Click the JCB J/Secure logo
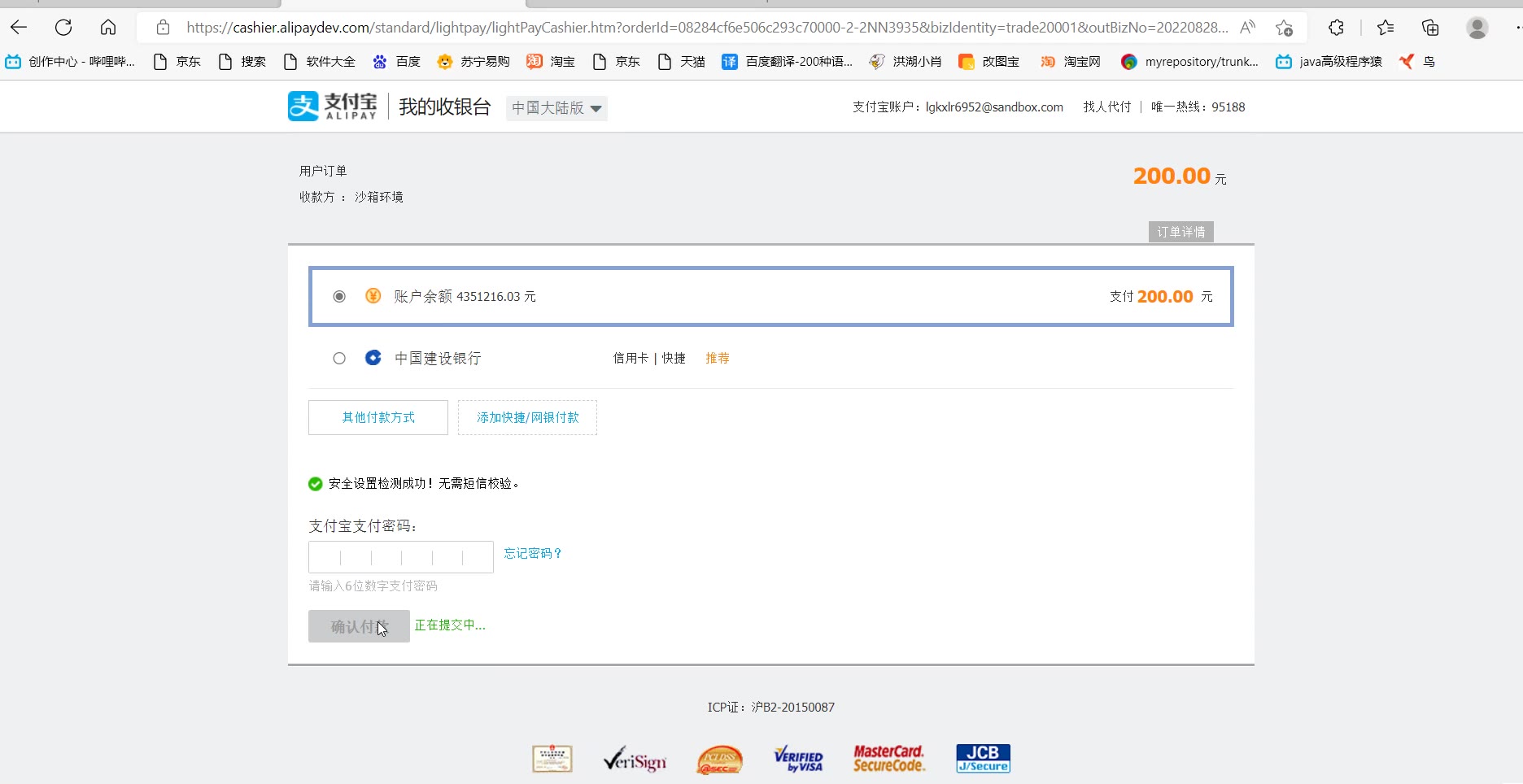 click(983, 758)
